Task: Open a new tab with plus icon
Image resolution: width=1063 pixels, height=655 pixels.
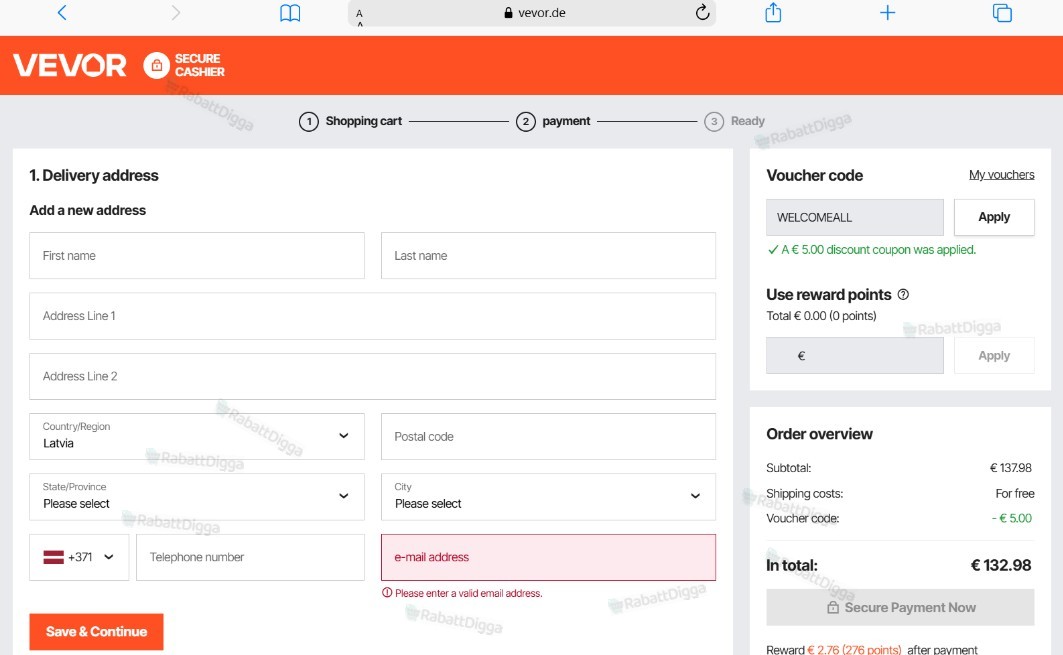Action: coord(887,12)
